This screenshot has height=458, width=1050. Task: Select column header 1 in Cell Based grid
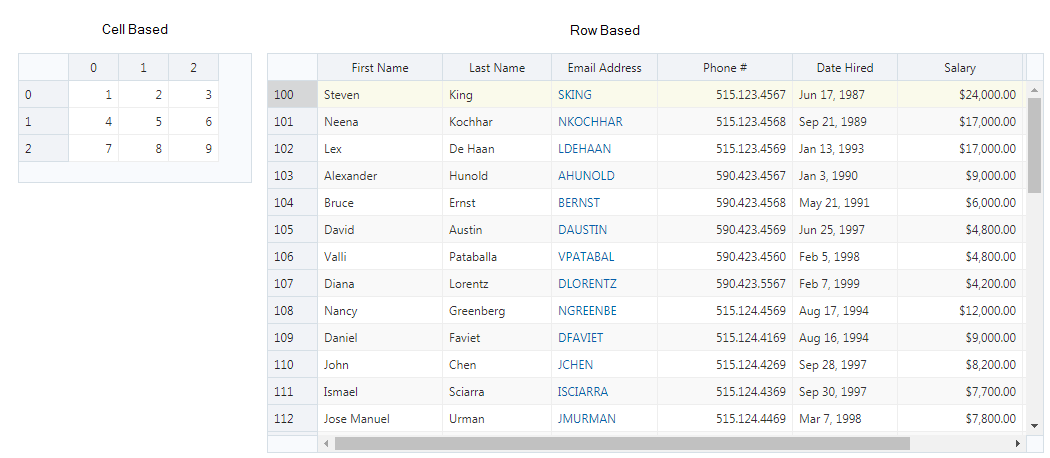[x=143, y=68]
